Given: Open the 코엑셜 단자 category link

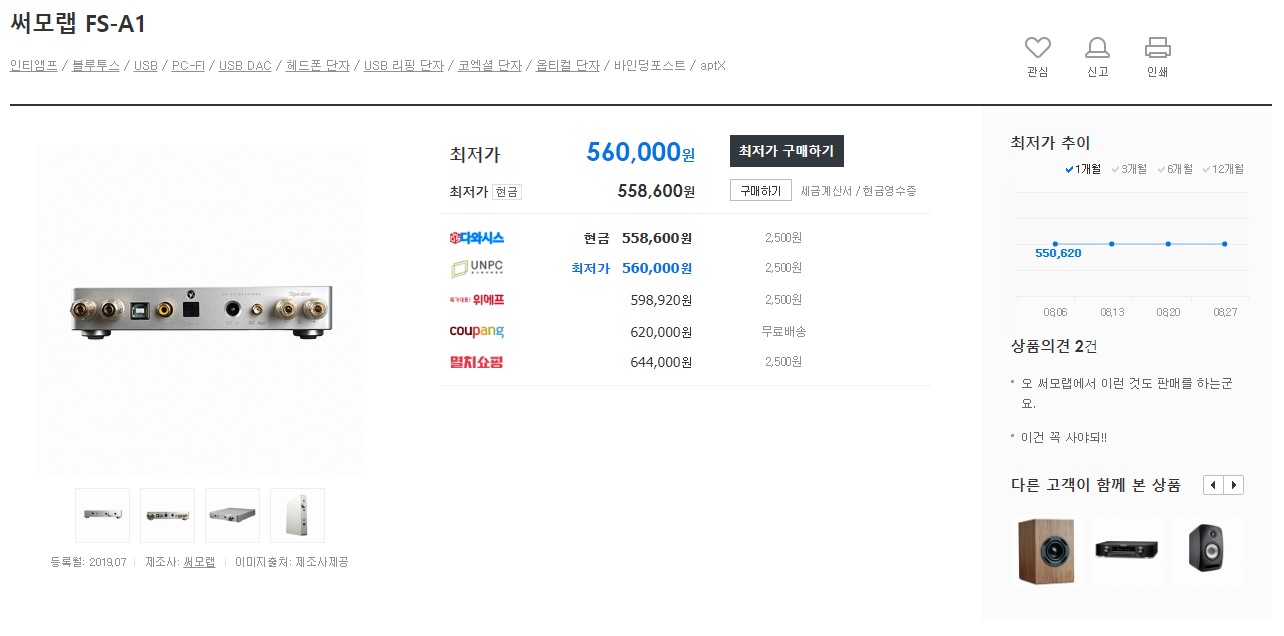Looking at the screenshot, I should 490,66.
